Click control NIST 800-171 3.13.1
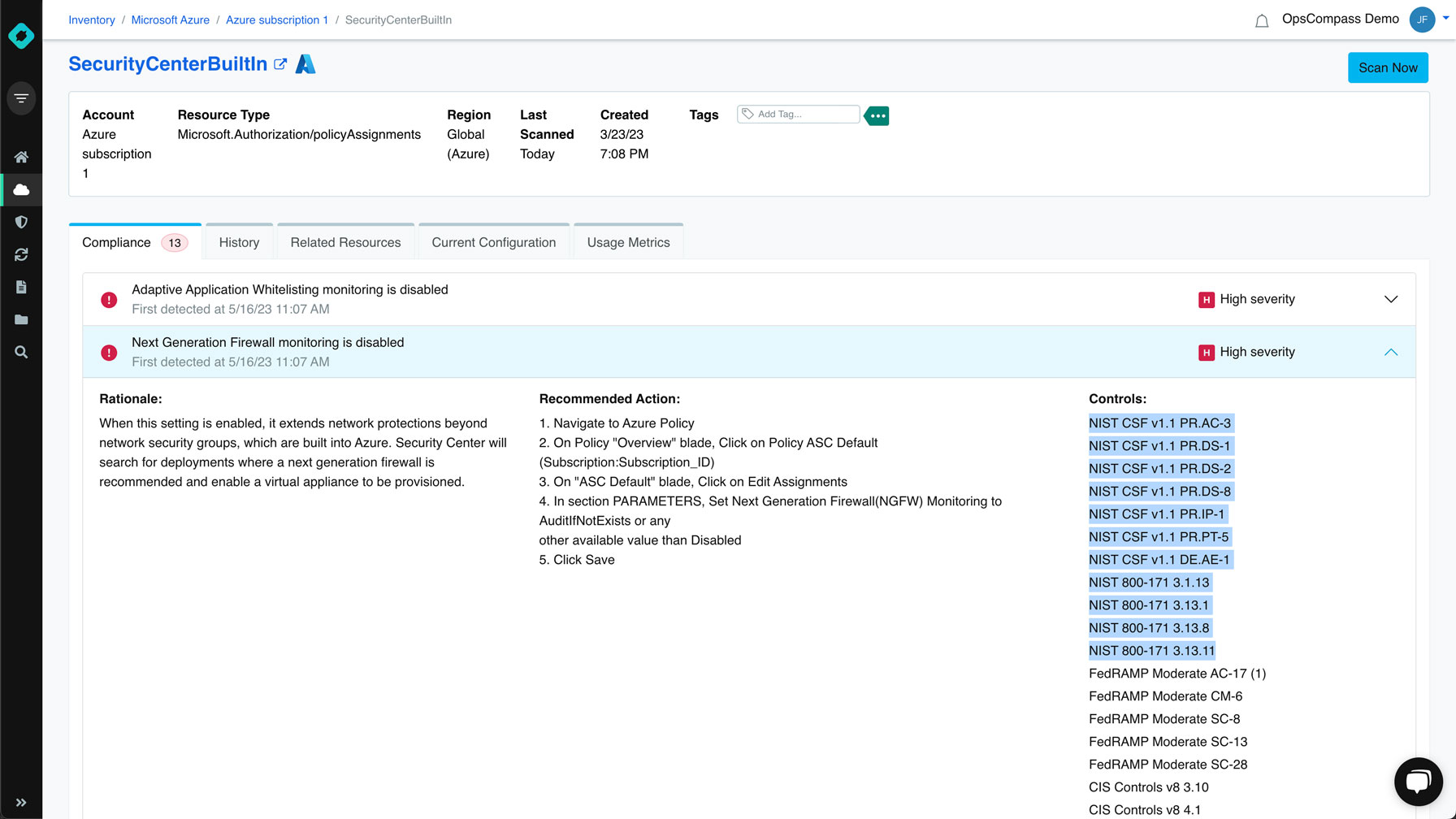This screenshot has width=1456, height=819. (1150, 605)
